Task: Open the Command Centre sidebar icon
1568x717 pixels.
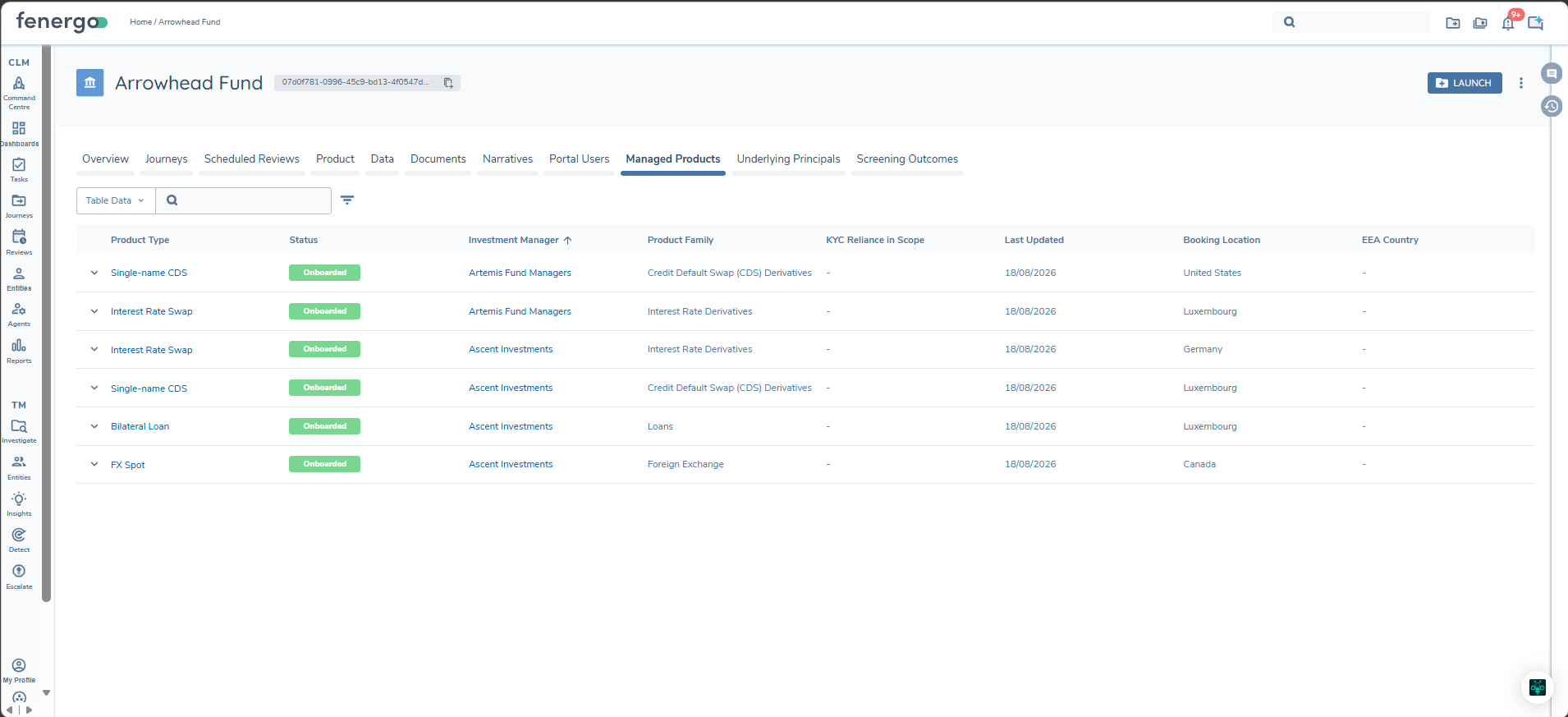Action: point(19,92)
